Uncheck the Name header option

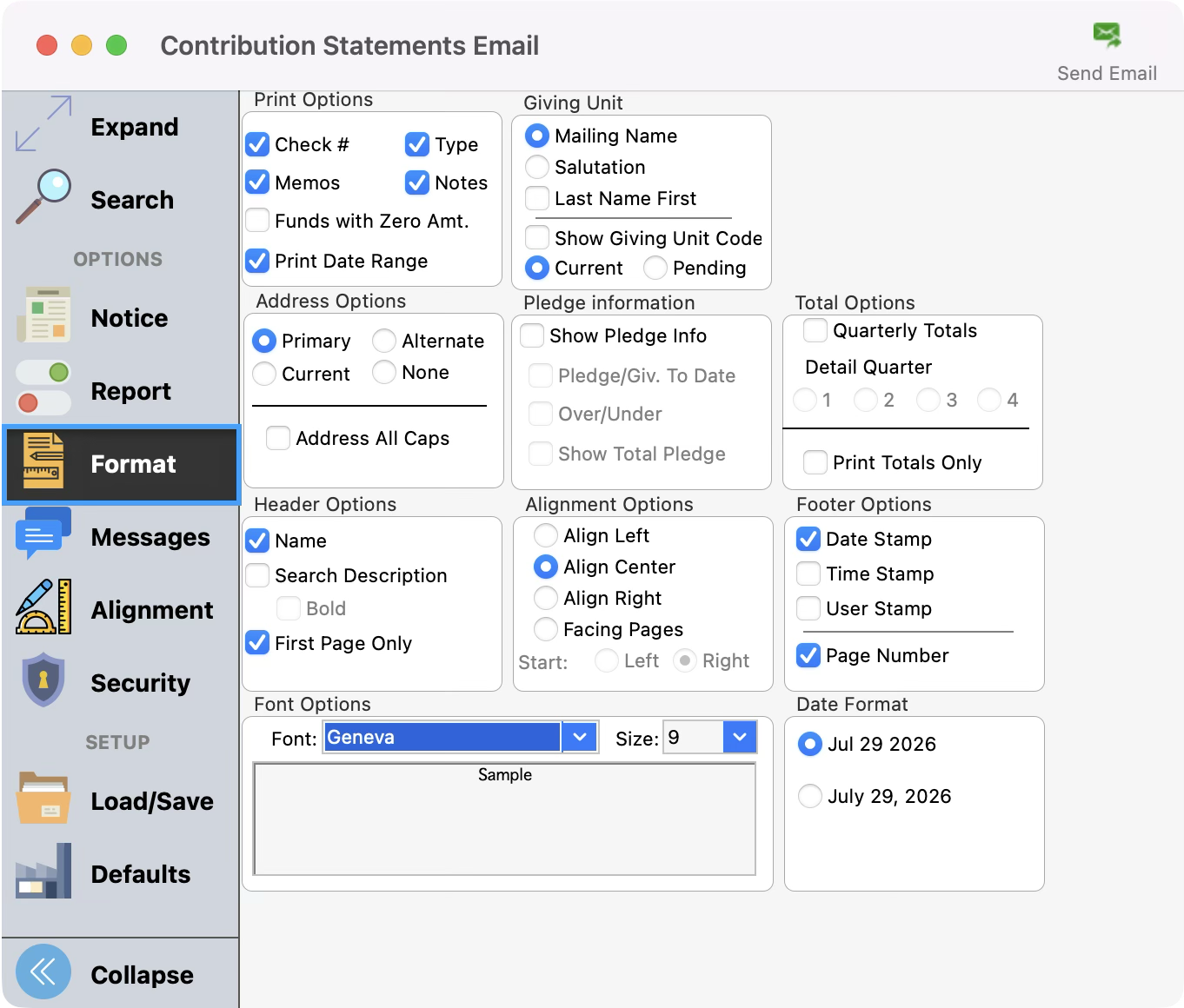pyautogui.click(x=257, y=540)
